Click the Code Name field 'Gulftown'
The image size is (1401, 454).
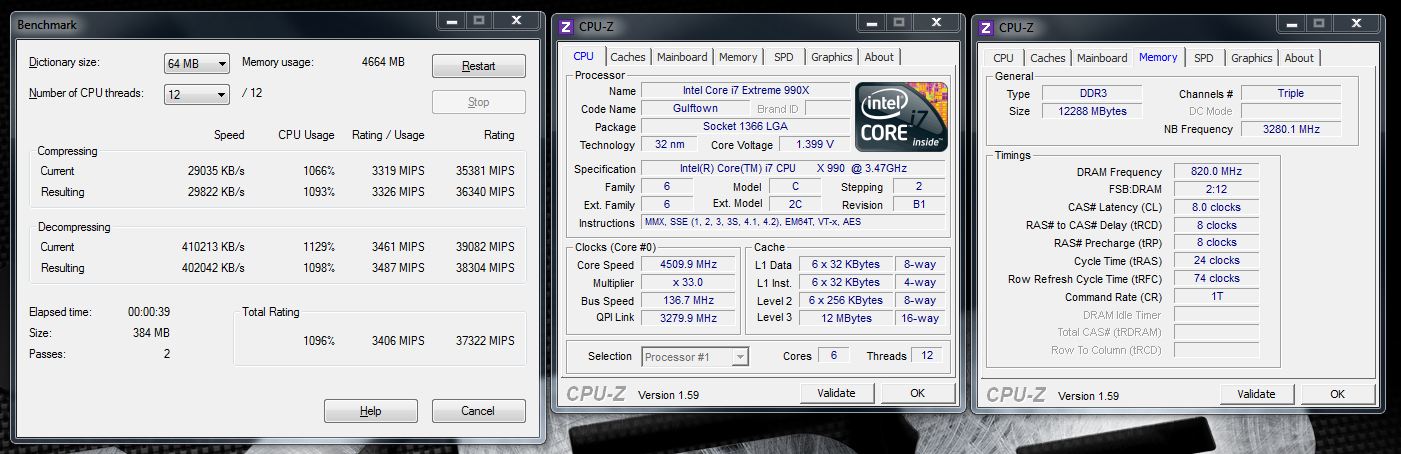pos(695,109)
